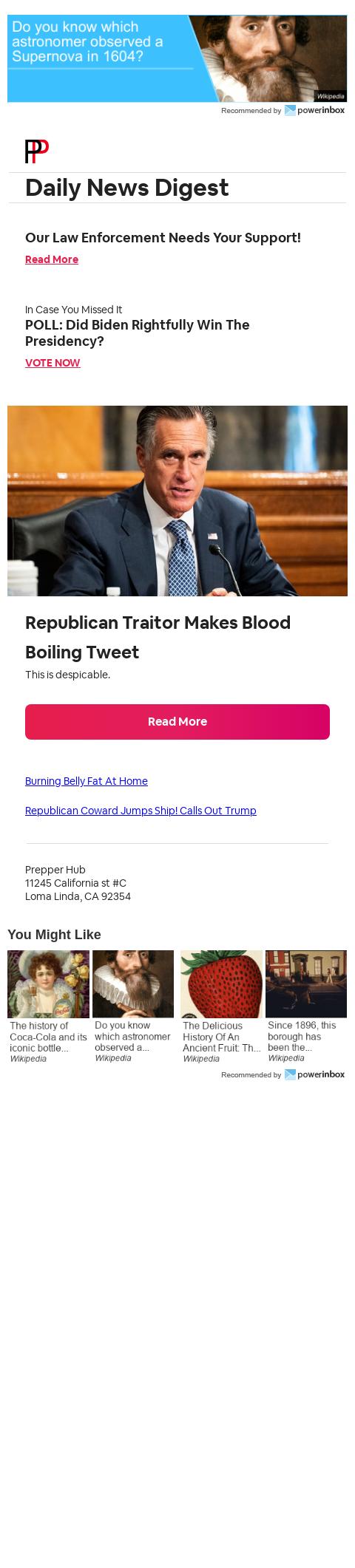Open The Delicious History Of An Ancient Fruit
This screenshot has width=355, height=1568.
tap(221, 1037)
